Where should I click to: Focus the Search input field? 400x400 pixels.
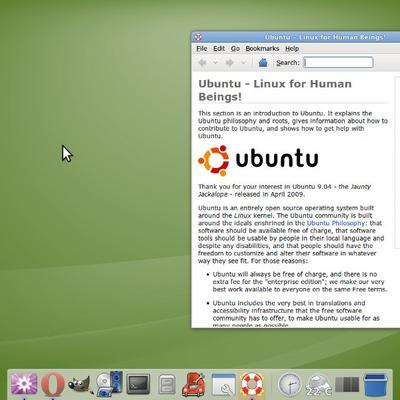coord(338,62)
